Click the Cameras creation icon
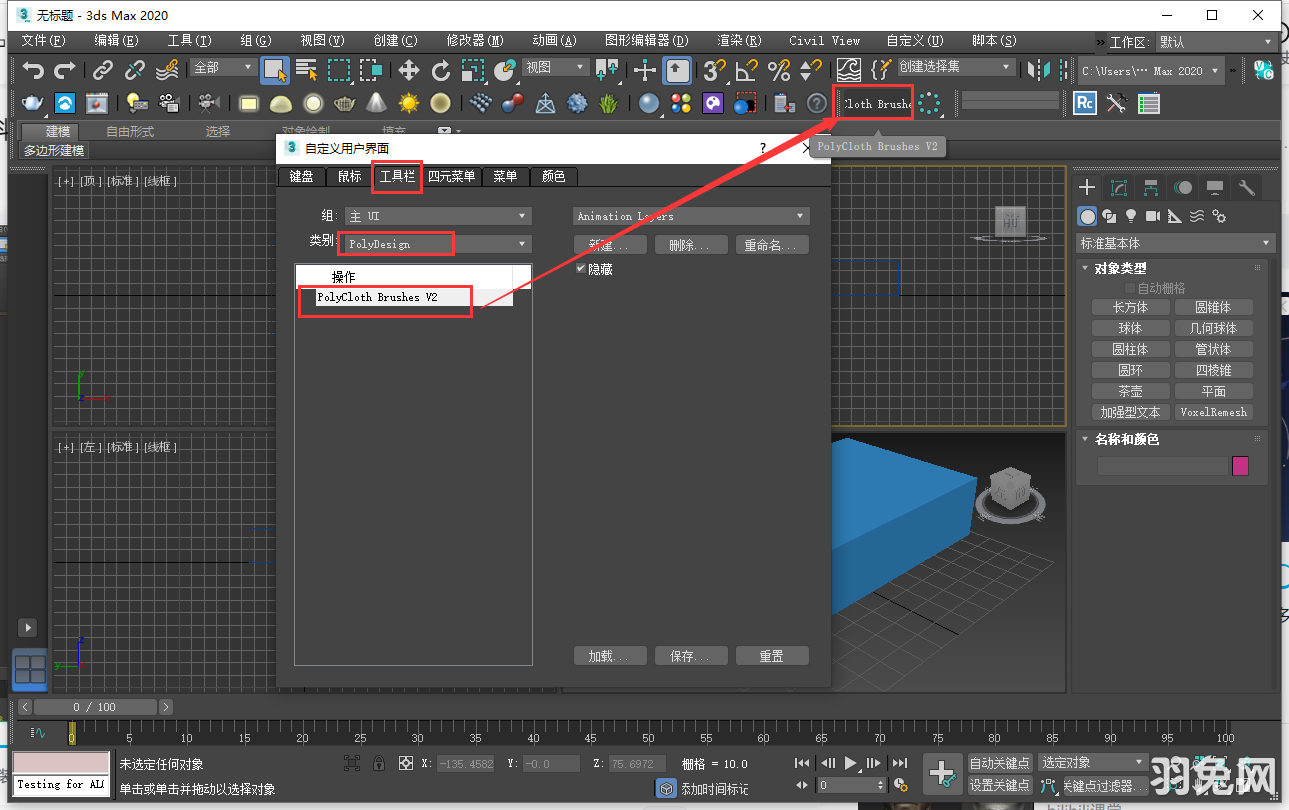This screenshot has width=1289, height=810. [x=1153, y=216]
